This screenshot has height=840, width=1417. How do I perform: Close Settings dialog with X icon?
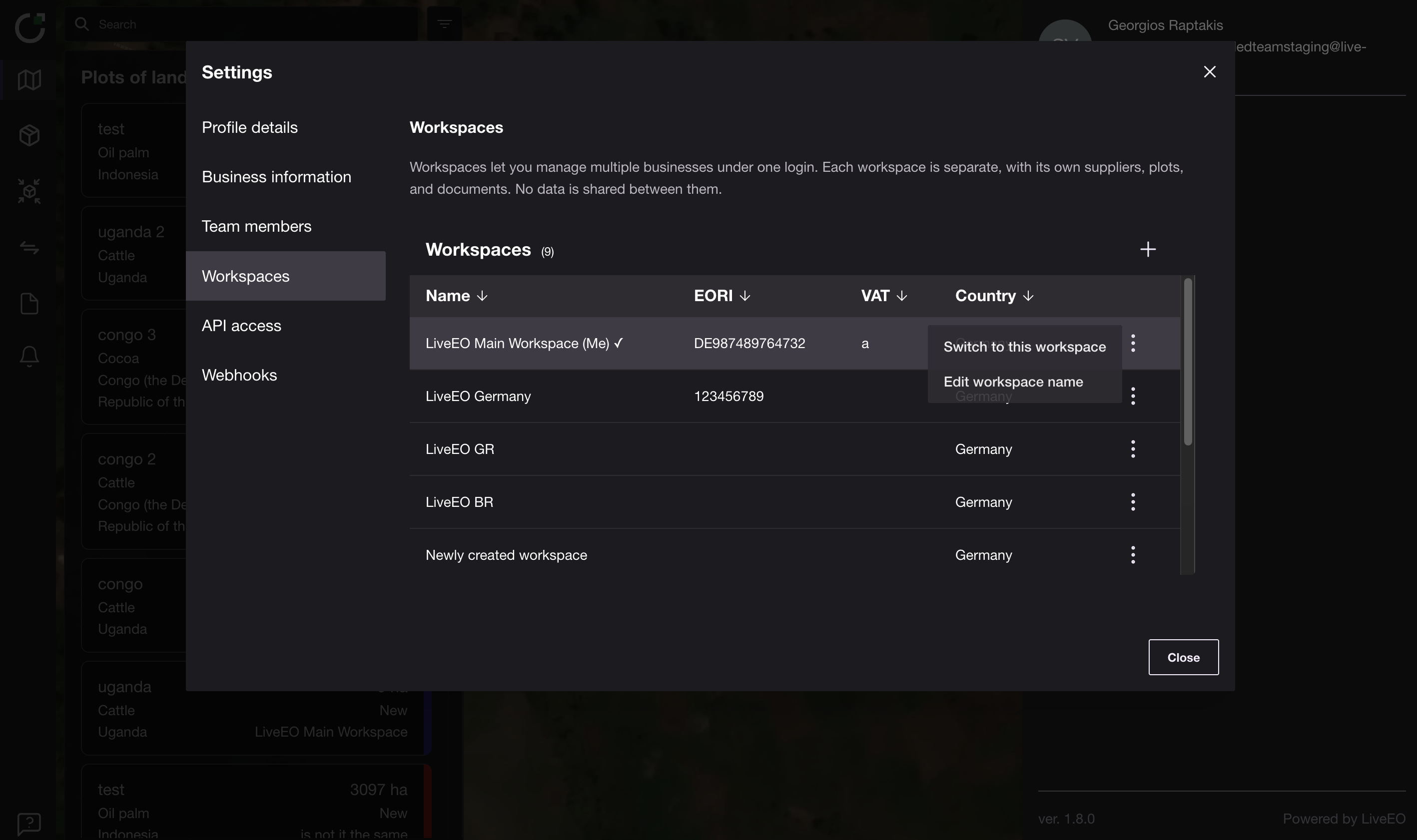1209,72
